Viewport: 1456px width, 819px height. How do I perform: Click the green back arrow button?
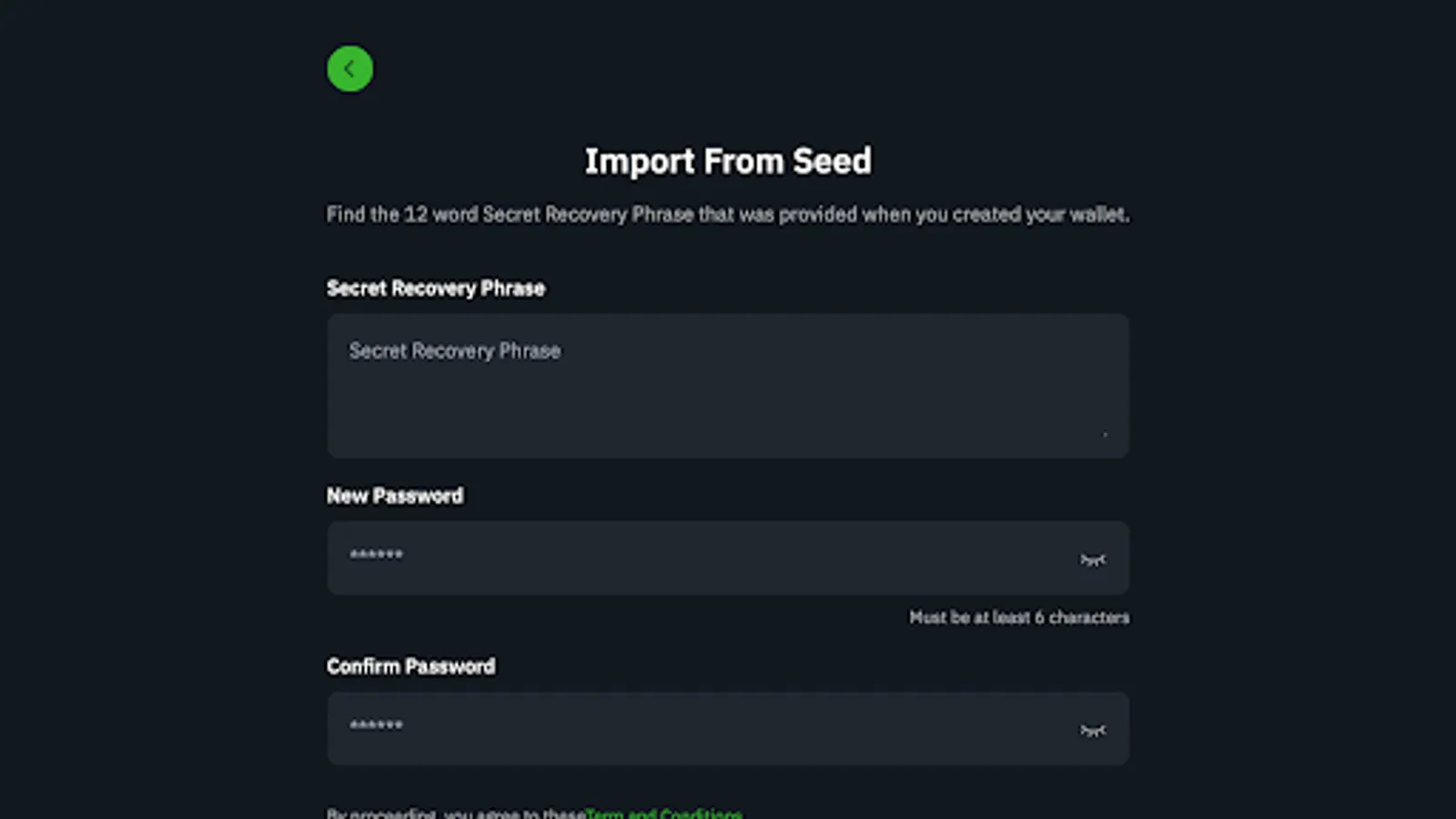pos(349,68)
